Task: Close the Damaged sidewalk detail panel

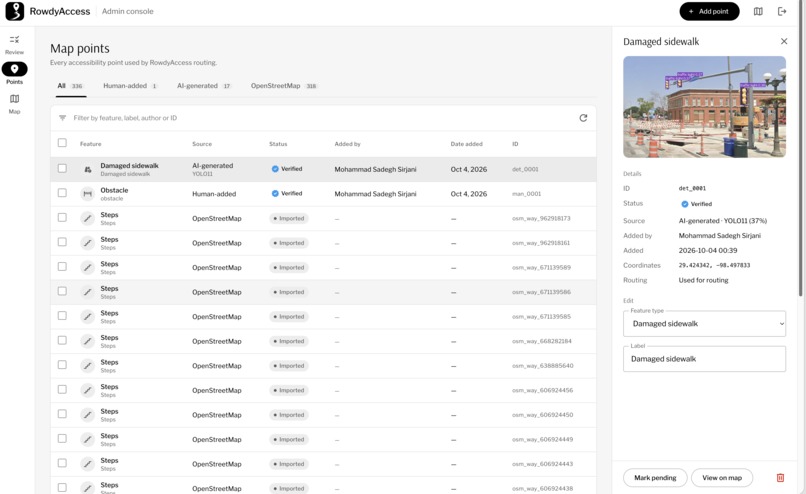Action: (x=784, y=41)
